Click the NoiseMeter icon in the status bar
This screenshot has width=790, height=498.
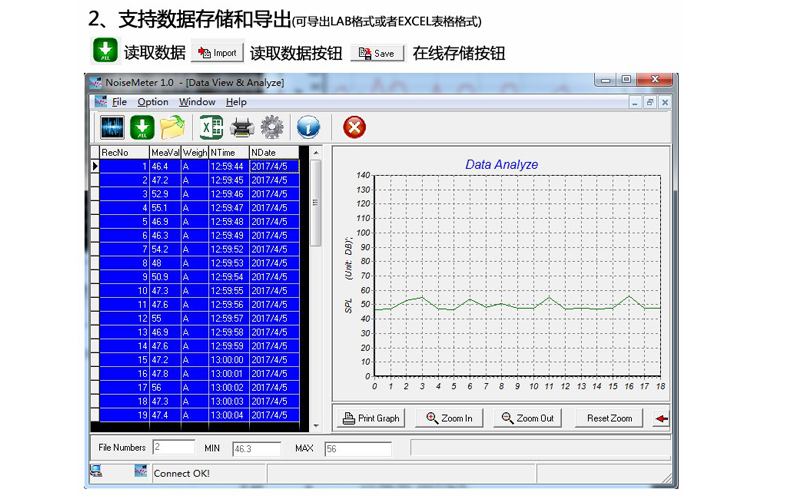coord(141,471)
